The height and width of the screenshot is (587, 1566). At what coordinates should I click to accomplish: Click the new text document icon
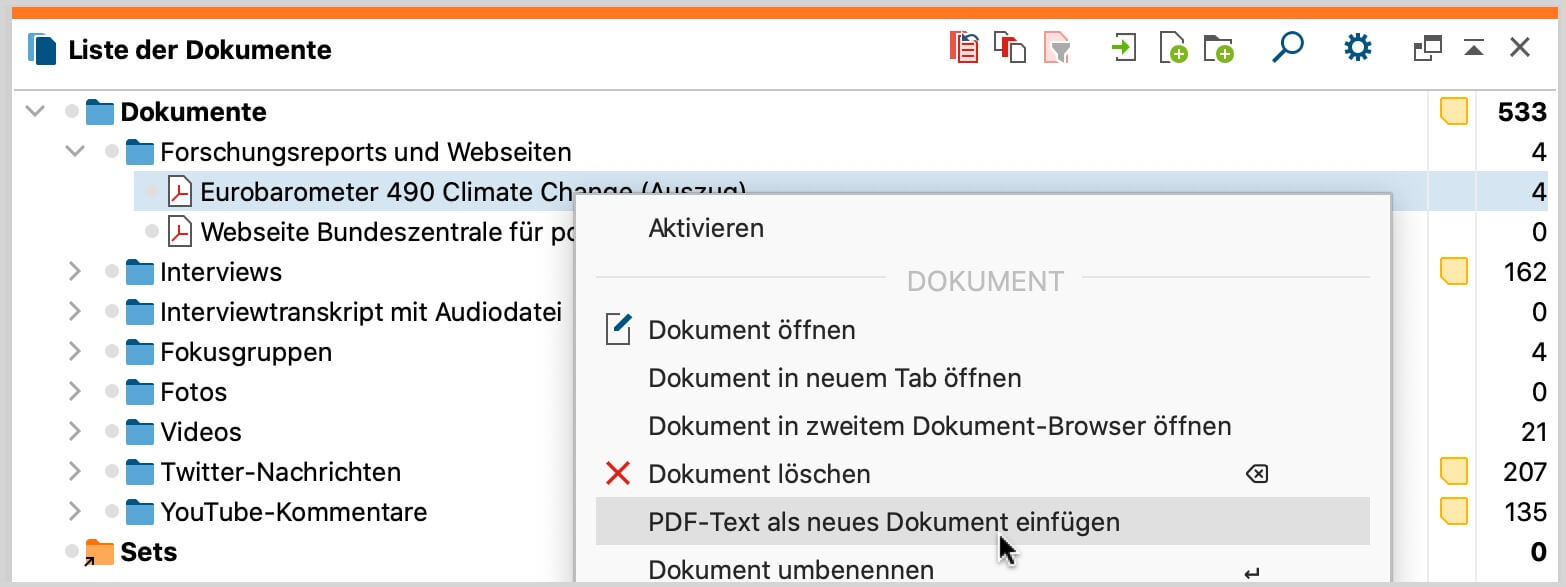pyautogui.click(x=1173, y=48)
